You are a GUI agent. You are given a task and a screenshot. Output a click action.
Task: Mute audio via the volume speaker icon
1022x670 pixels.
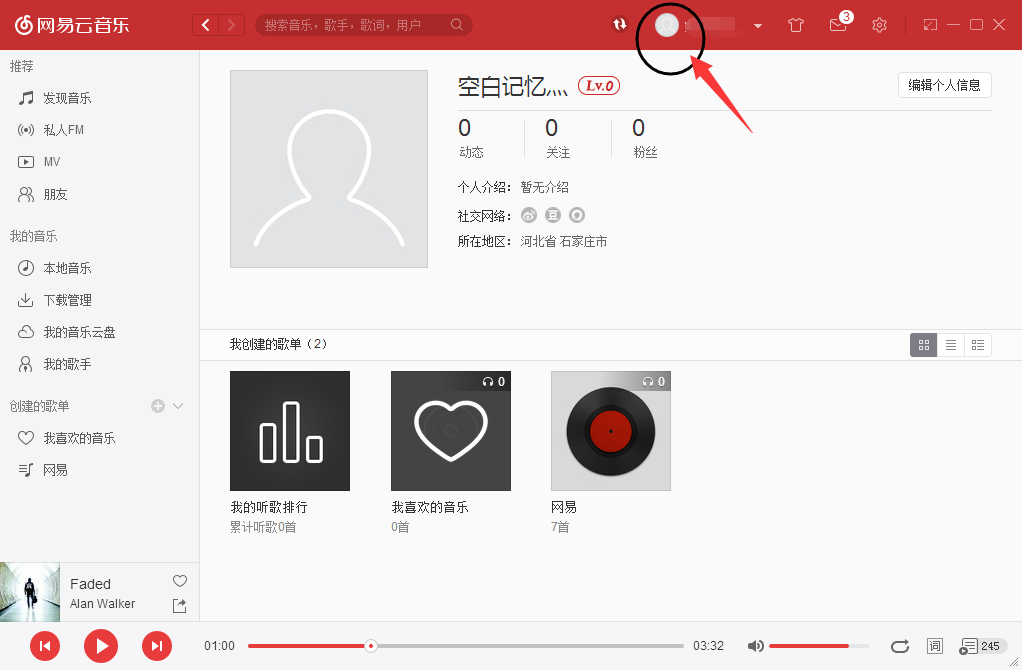pos(755,646)
